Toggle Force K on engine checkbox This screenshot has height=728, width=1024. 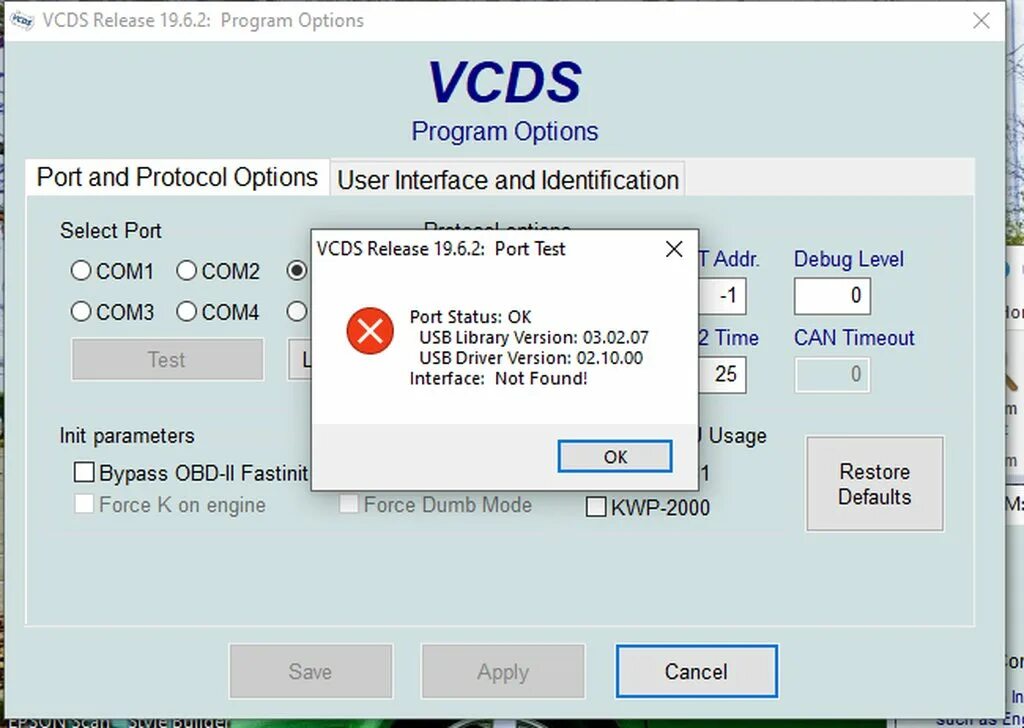tap(84, 504)
